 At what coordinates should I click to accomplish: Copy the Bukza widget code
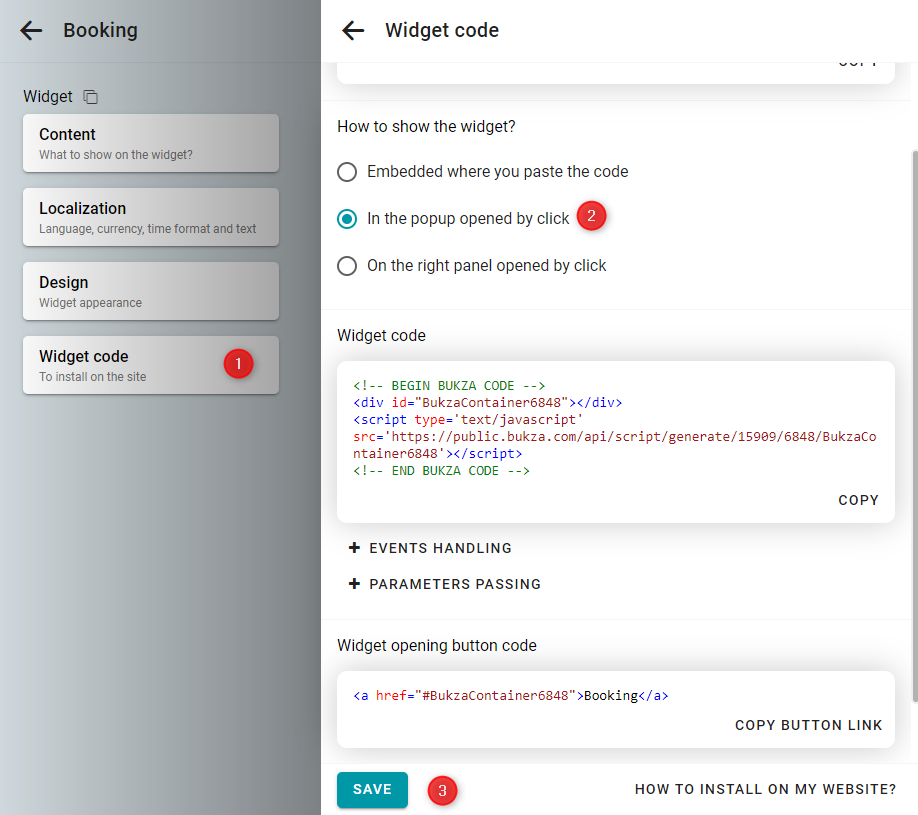click(858, 500)
